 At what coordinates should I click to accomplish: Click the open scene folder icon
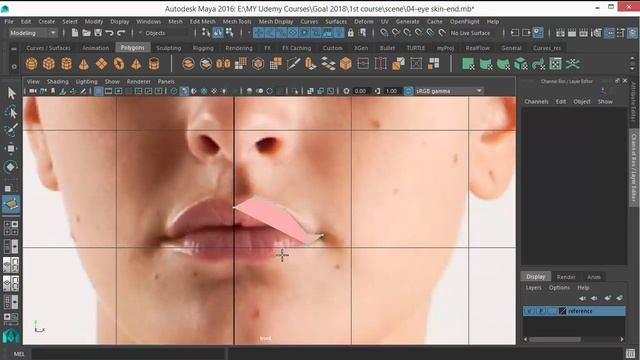pyautogui.click(x=87, y=33)
